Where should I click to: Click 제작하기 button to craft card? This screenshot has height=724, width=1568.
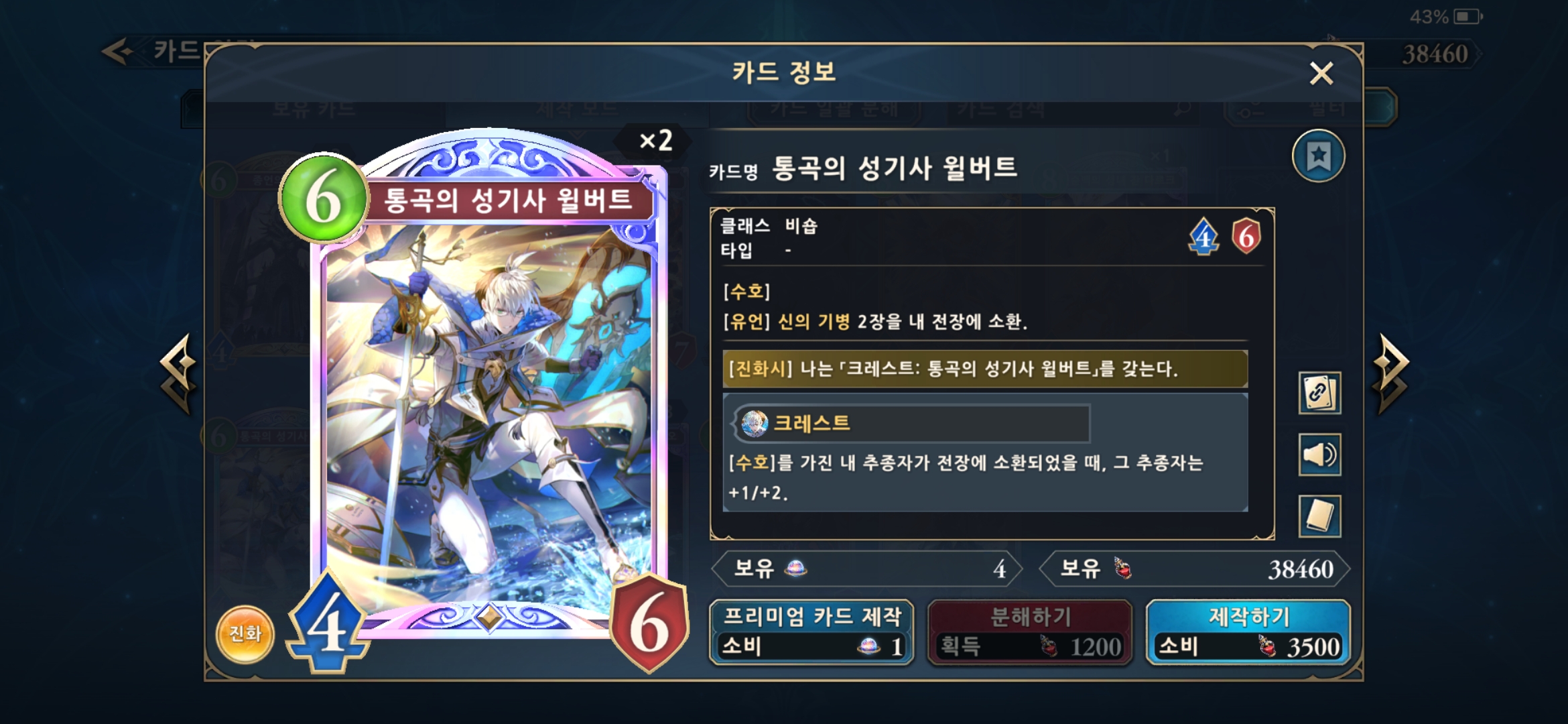pyautogui.click(x=1248, y=632)
